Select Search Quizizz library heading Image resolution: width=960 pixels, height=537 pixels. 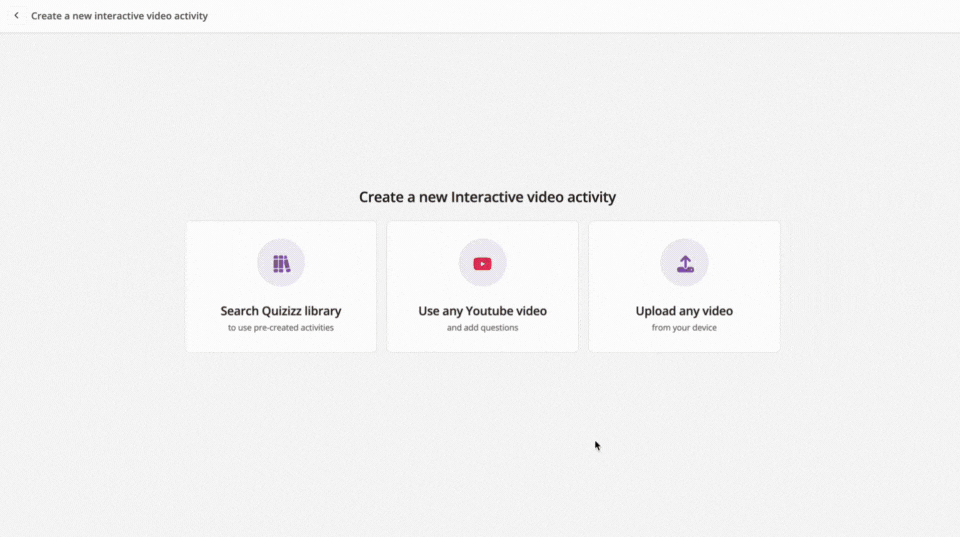[281, 310]
